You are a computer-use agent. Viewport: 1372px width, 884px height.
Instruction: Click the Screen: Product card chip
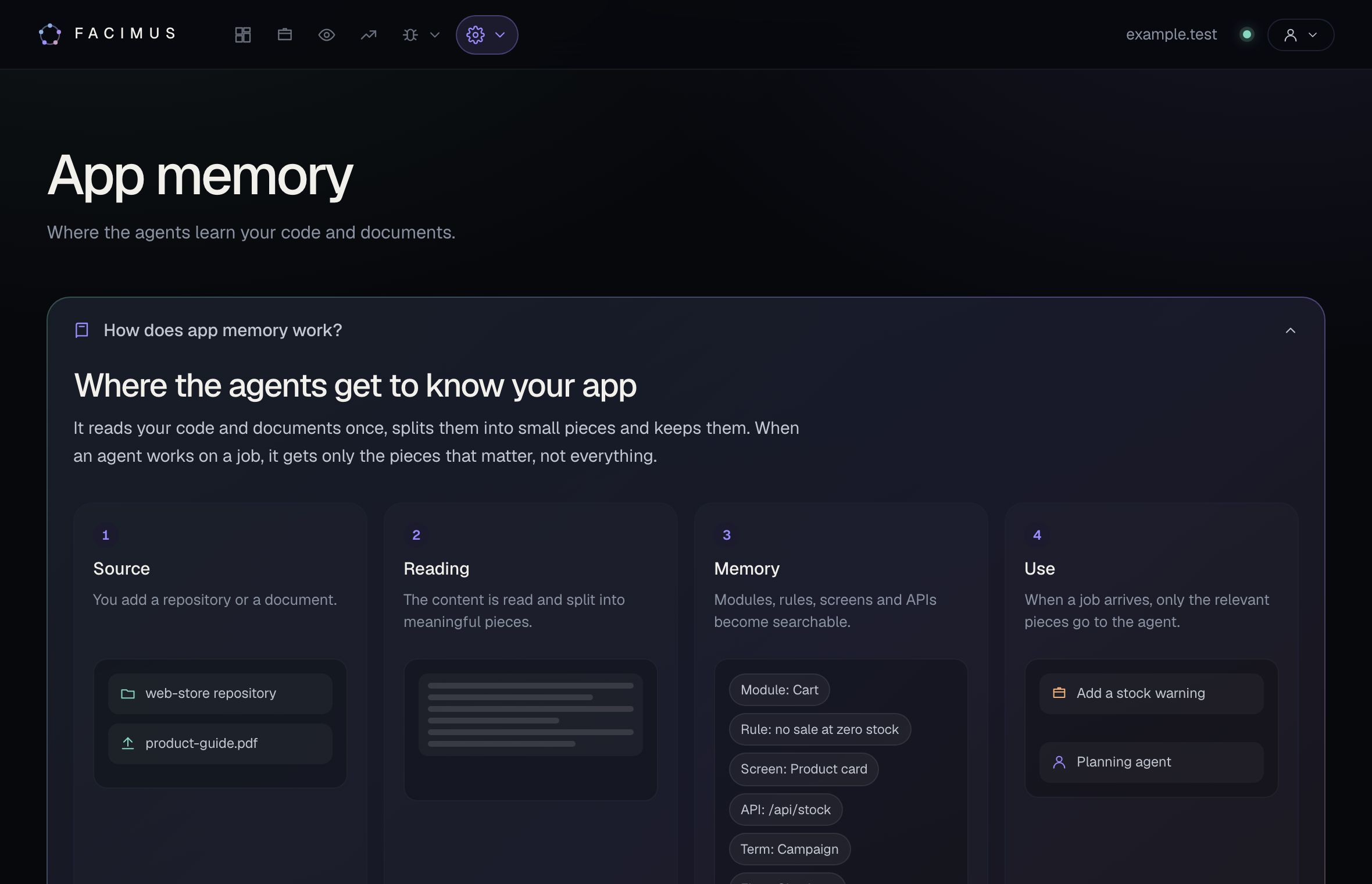803,769
